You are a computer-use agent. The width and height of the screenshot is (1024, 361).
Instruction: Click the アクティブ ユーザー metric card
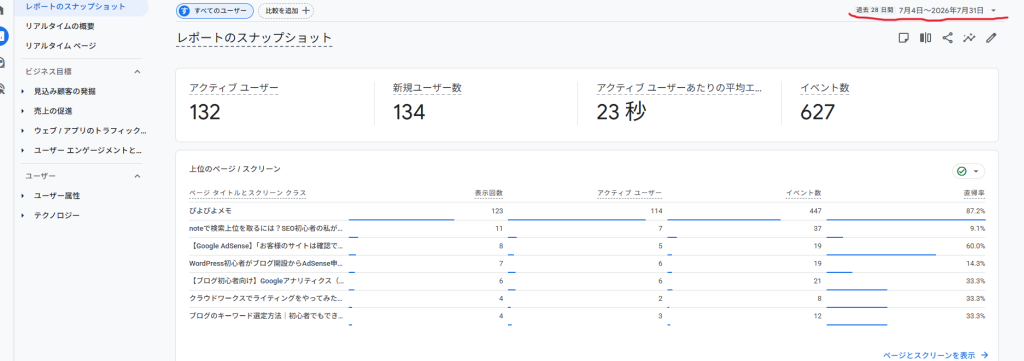click(274, 104)
